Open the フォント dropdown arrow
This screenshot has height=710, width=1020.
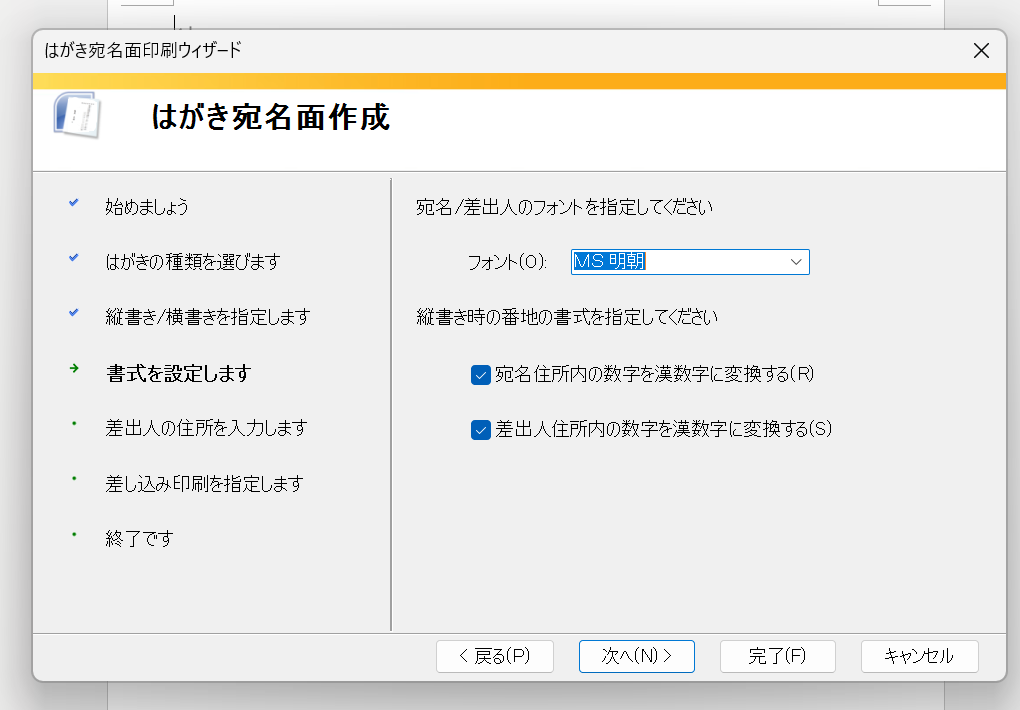click(796, 262)
